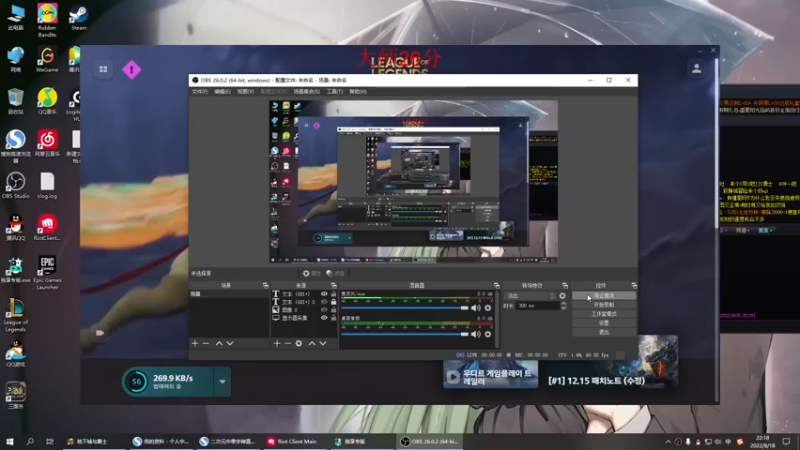Click the Start Recording button

point(604,305)
